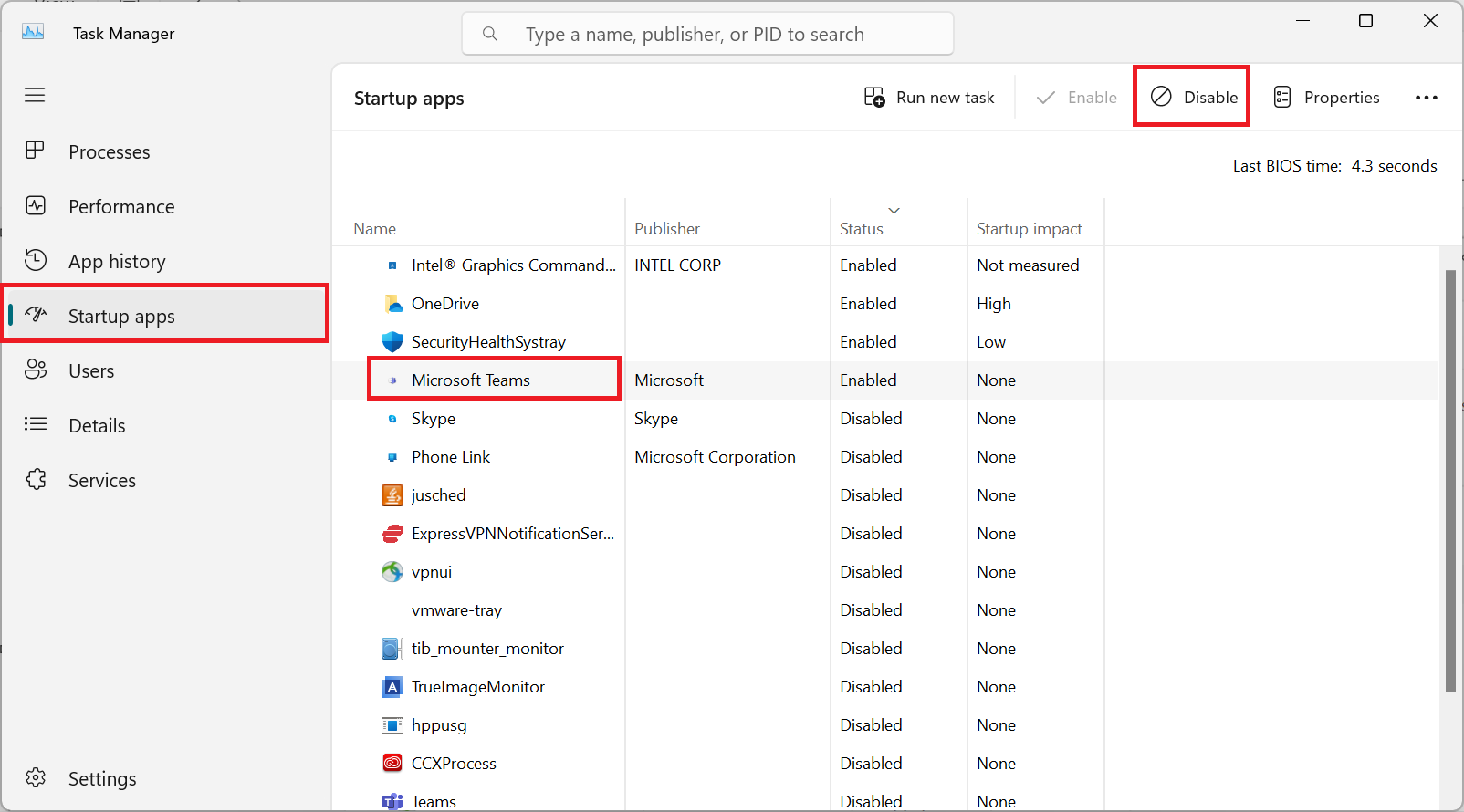
Task: Sort by the Name column header
Action: [375, 229]
